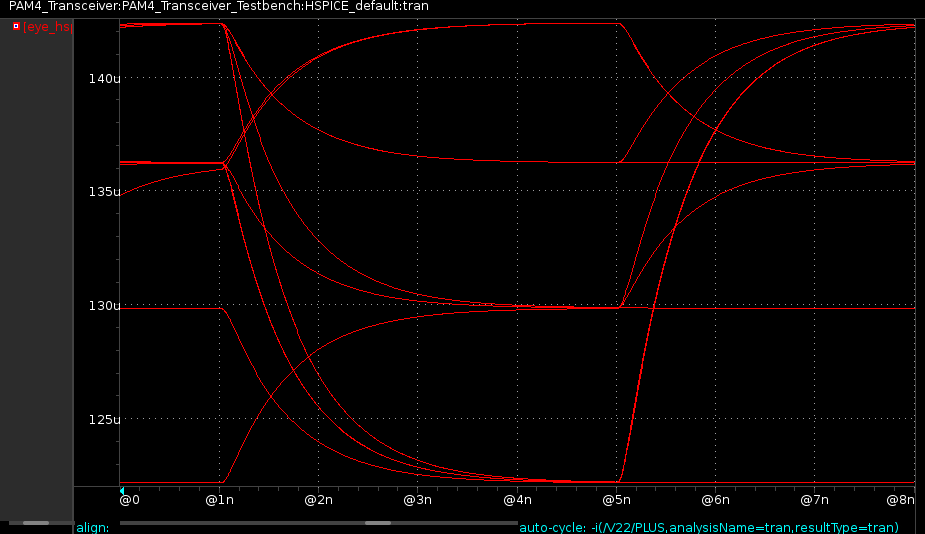Click the @3n x-axis label
Viewport: 925px width, 534px height.
pyautogui.click(x=418, y=500)
